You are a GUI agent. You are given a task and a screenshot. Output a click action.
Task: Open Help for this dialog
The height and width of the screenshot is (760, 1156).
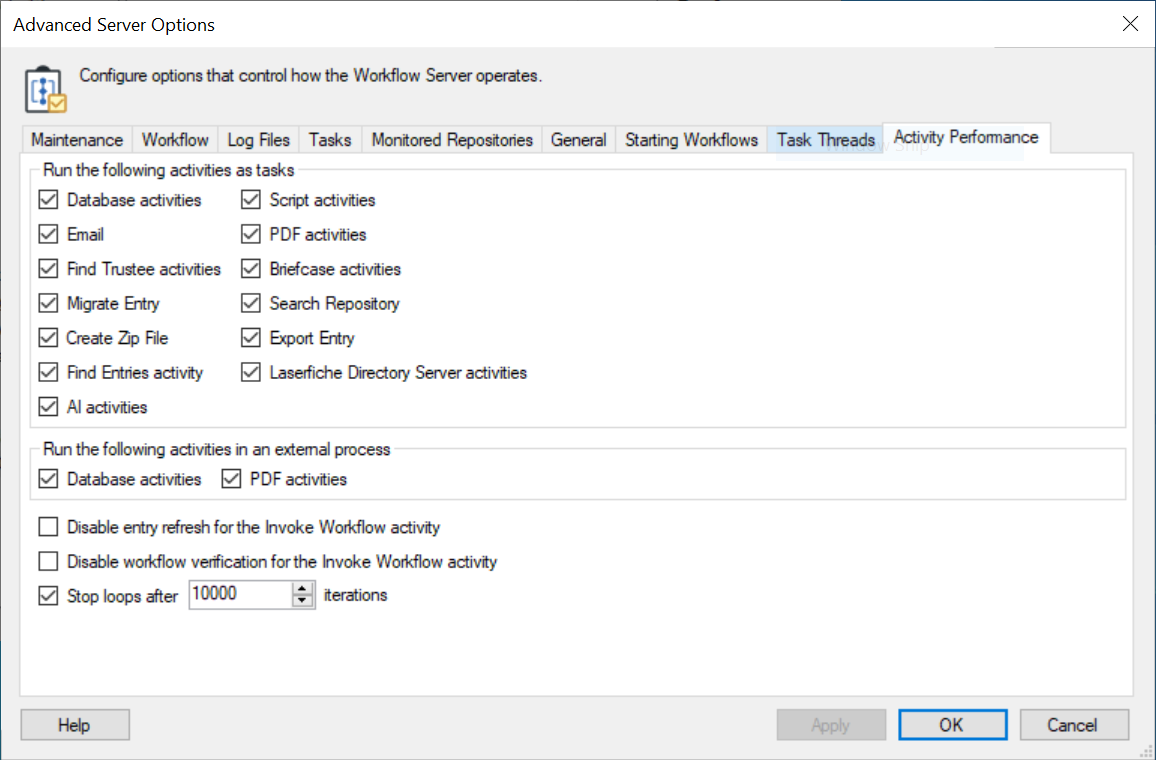pos(75,725)
